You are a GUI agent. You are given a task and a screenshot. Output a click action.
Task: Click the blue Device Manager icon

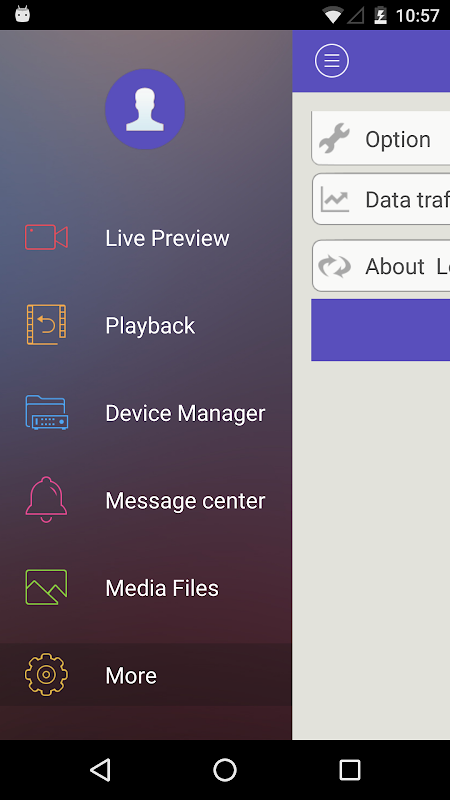pyautogui.click(x=46, y=412)
